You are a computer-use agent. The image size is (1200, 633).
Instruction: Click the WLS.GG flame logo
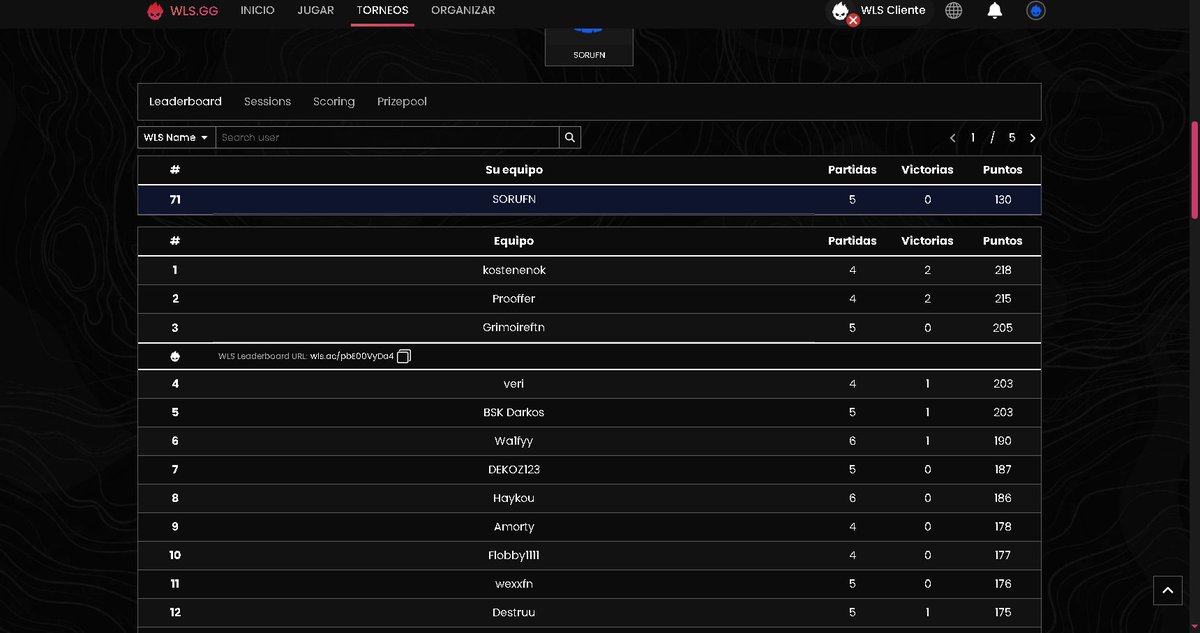tap(155, 11)
